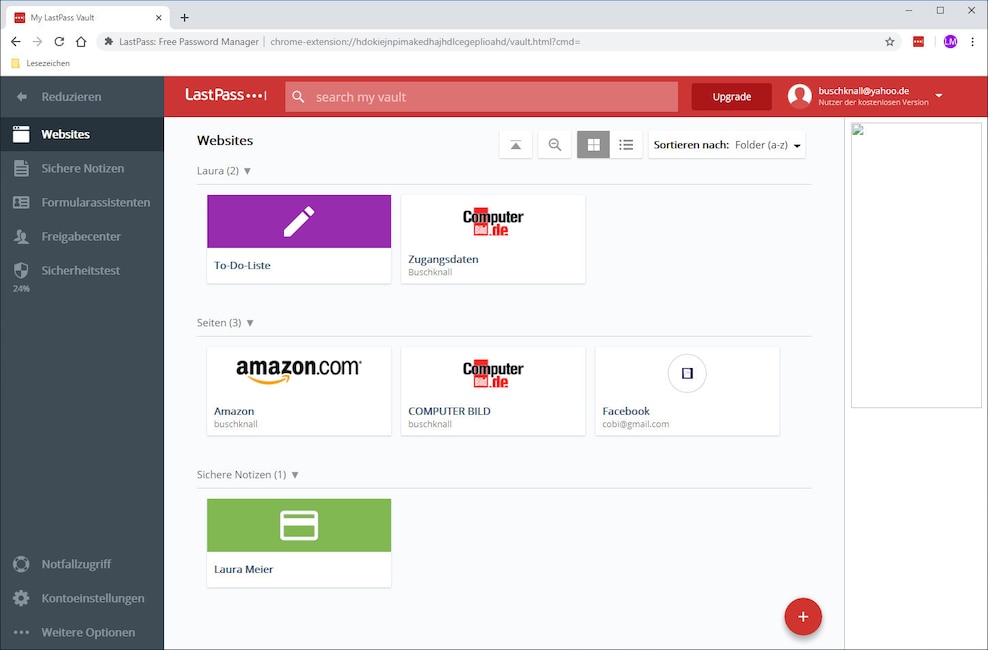Bookmark this page with the star icon
This screenshot has width=988, height=650.
click(890, 42)
